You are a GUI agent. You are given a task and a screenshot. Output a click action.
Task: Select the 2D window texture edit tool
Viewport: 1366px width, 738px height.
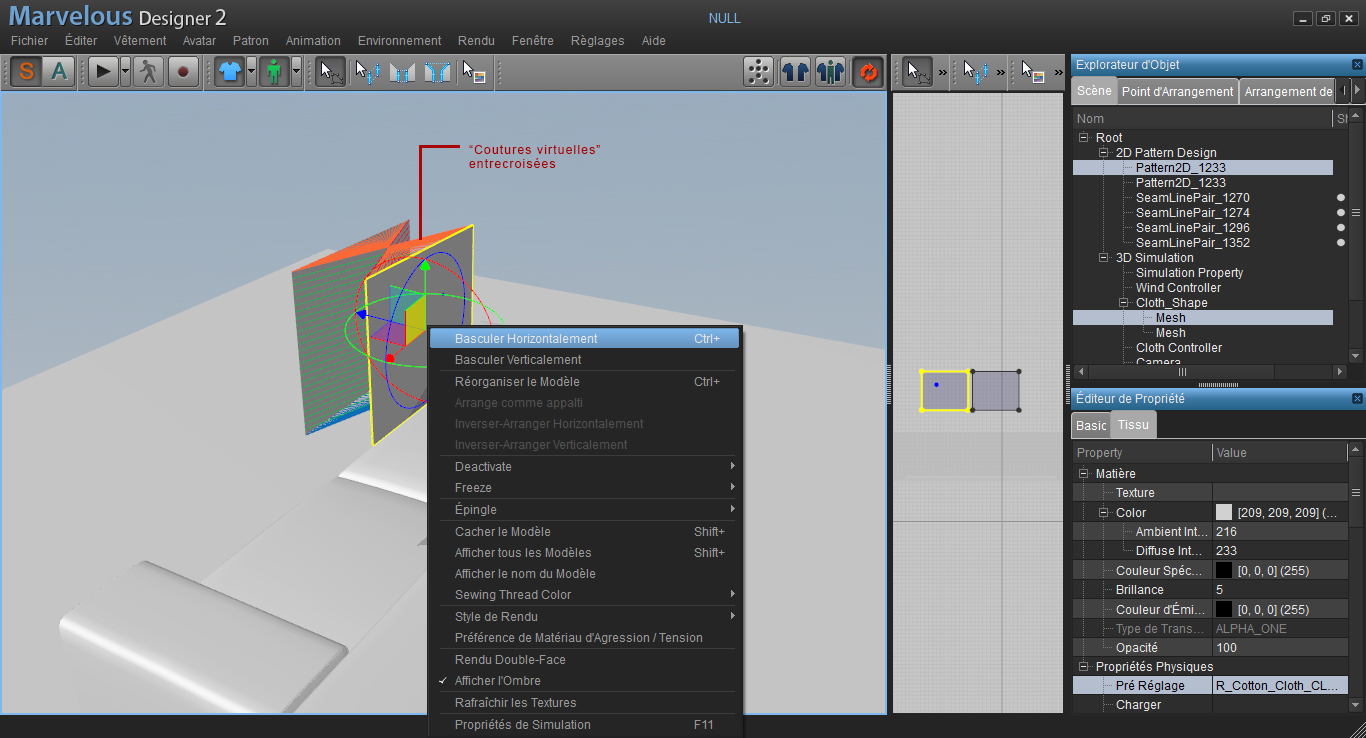click(1033, 72)
